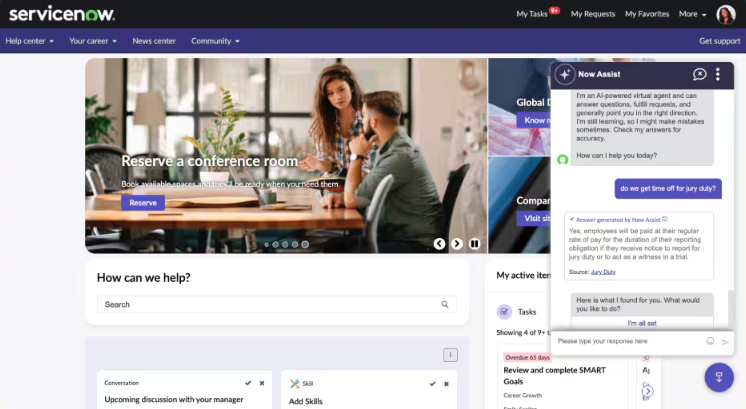Open the More dropdown menu
Screen dimensions: 746x409
(692, 14)
